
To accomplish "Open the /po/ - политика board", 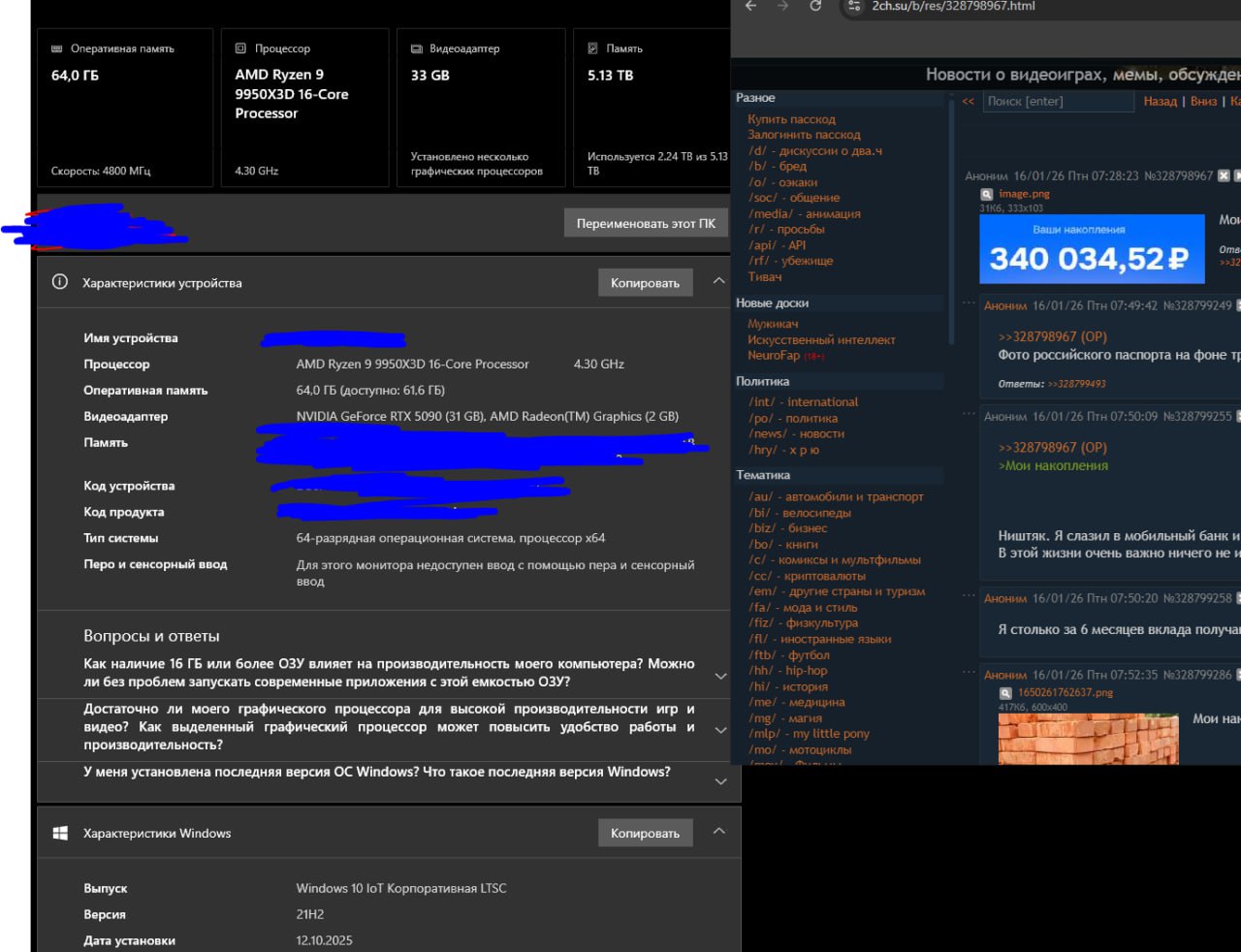I will 793,418.
